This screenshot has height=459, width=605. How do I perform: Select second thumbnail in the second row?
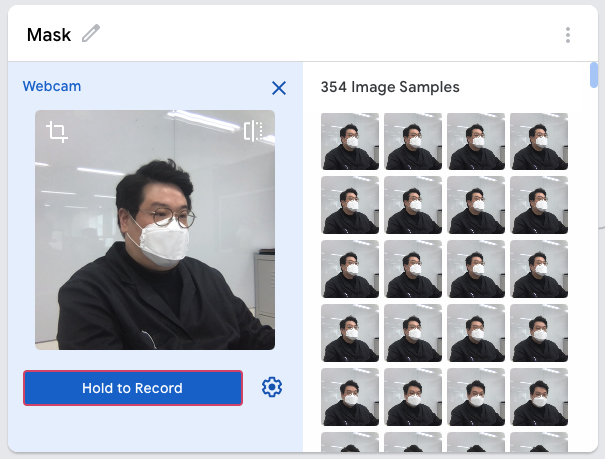pyautogui.click(x=413, y=205)
